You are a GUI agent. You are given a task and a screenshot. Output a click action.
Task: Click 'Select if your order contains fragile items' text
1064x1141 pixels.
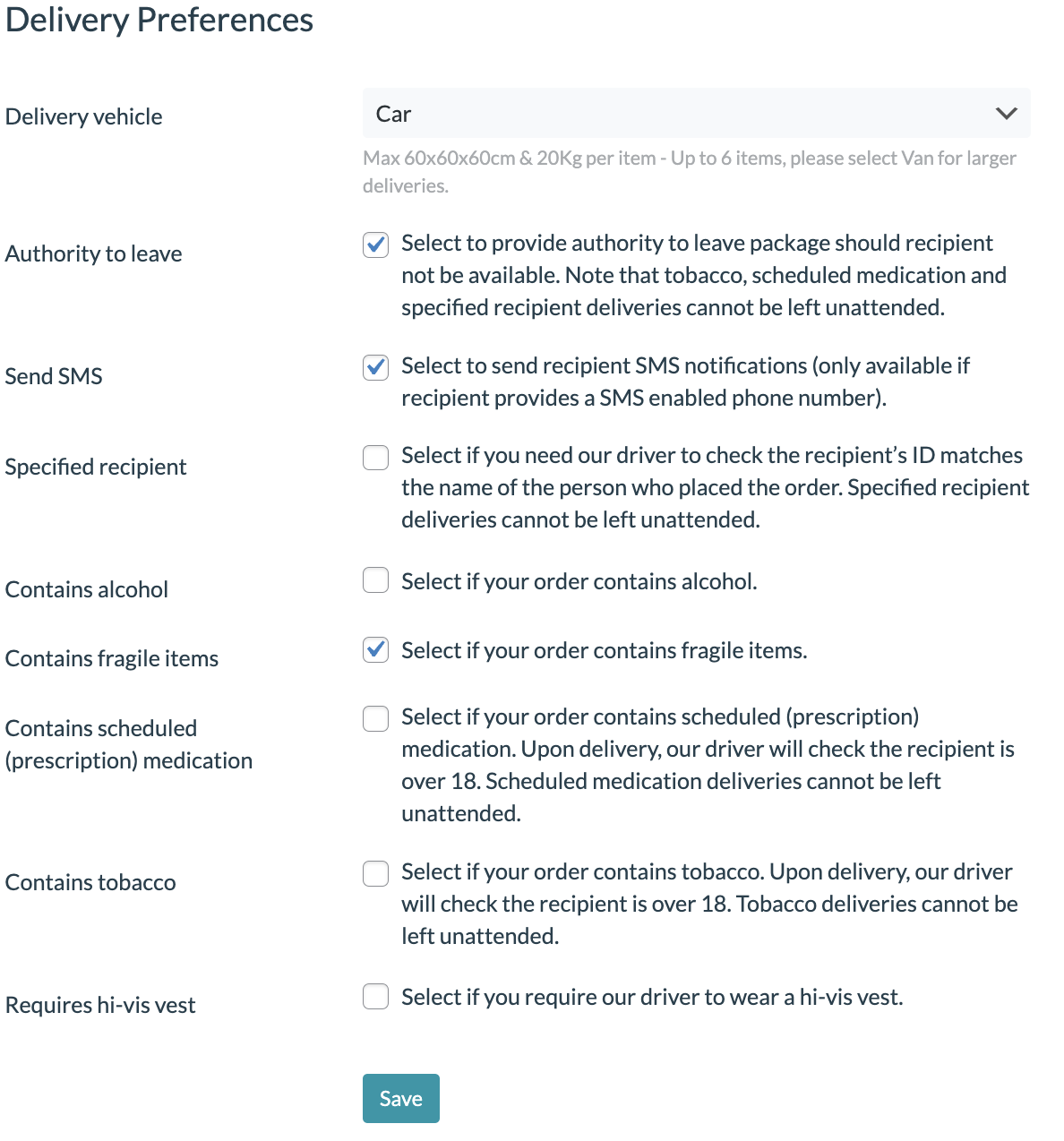pyautogui.click(x=604, y=651)
